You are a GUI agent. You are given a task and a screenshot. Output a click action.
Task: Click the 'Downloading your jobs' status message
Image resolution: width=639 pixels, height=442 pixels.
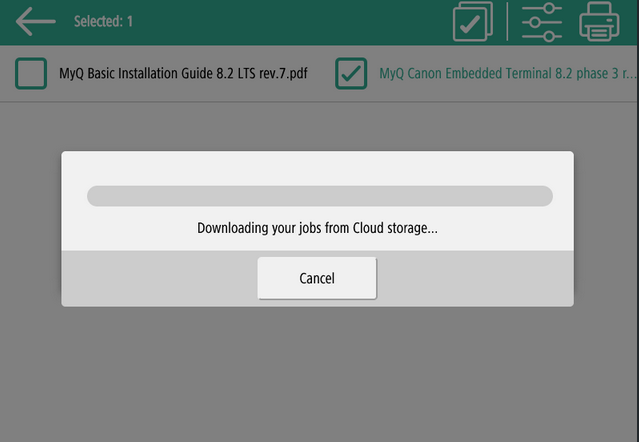click(x=317, y=228)
